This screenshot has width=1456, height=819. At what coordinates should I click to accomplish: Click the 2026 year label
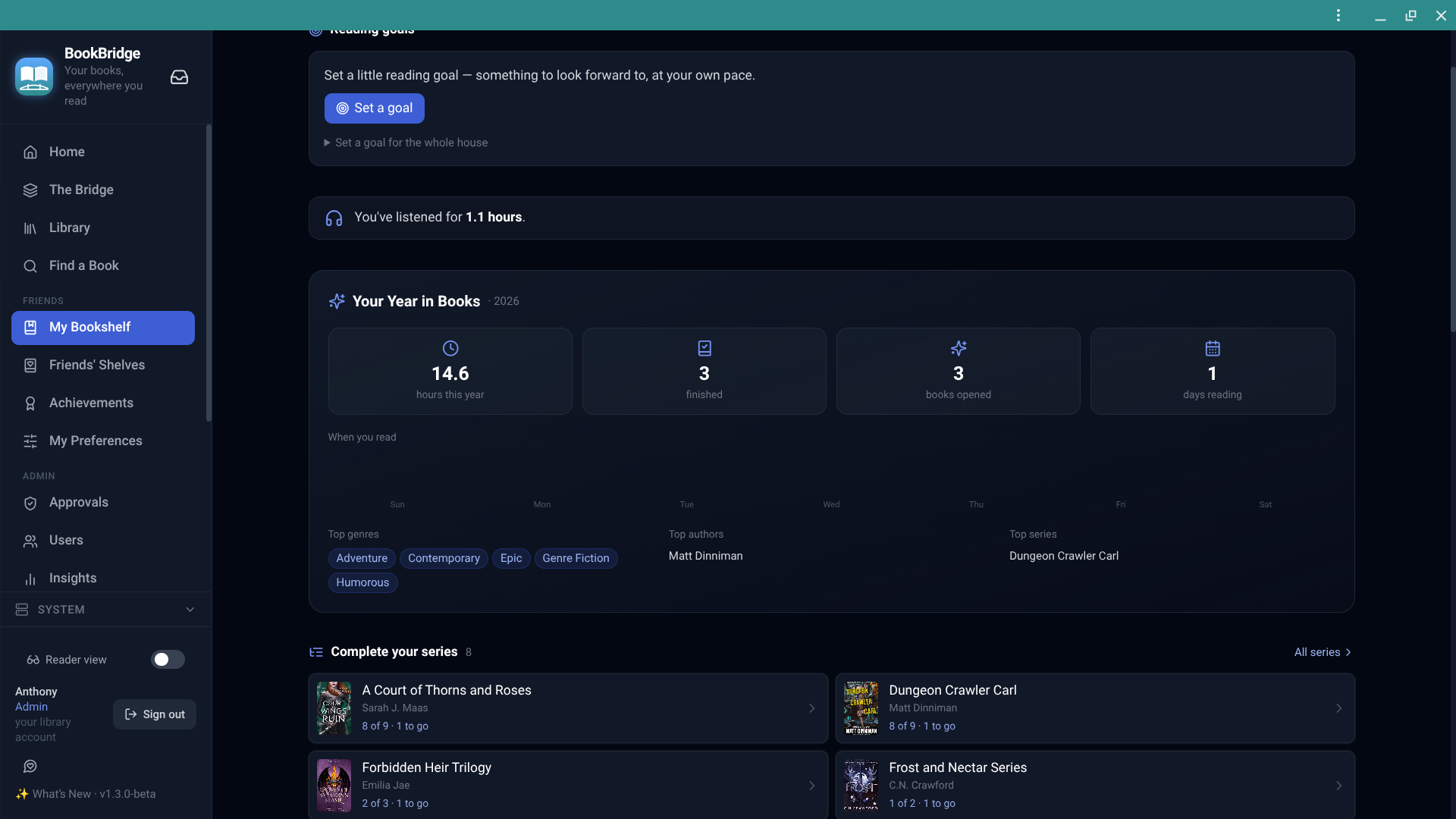click(x=506, y=301)
